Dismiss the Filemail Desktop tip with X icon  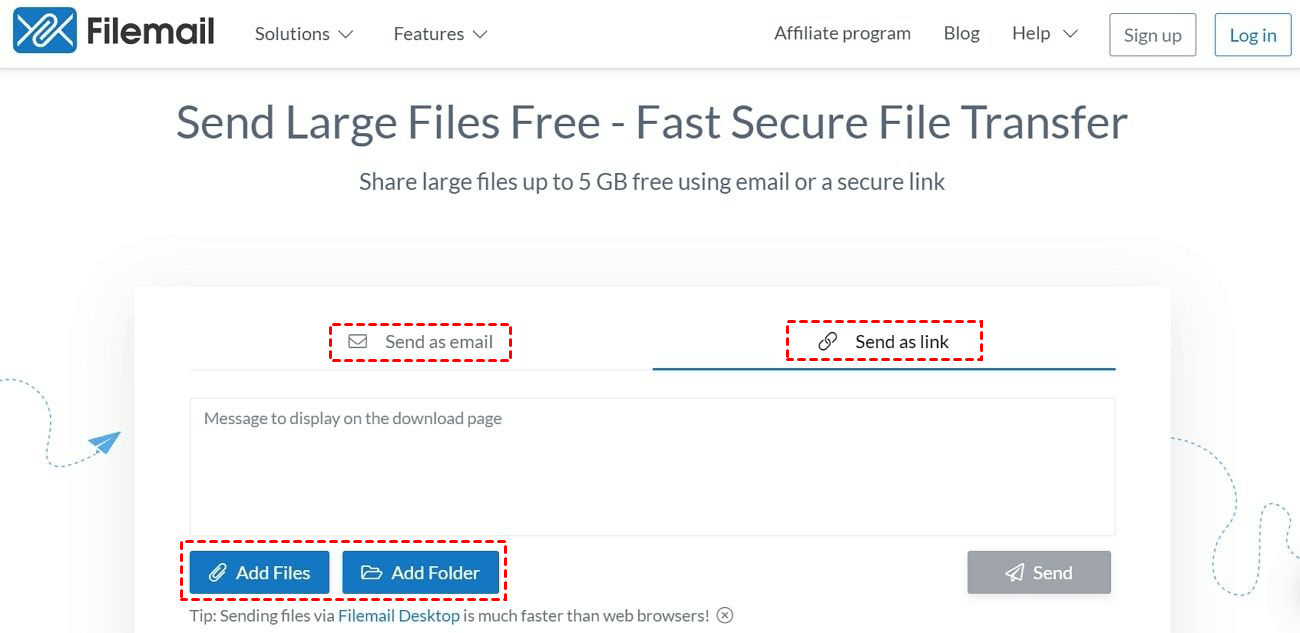tap(725, 616)
